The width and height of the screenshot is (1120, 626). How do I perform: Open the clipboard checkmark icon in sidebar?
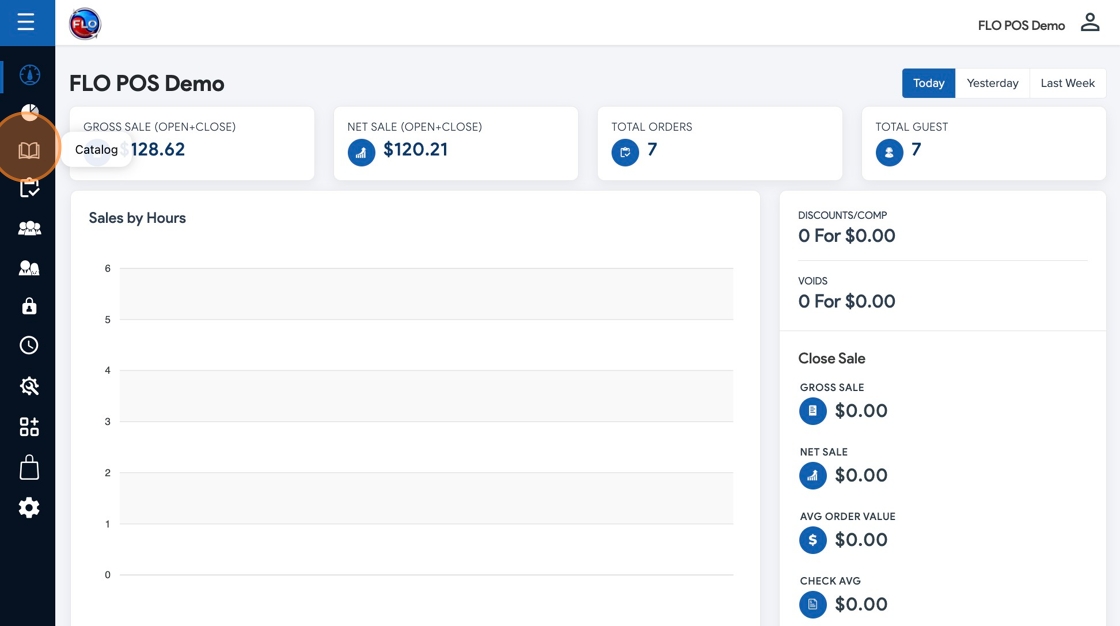pyautogui.click(x=29, y=188)
